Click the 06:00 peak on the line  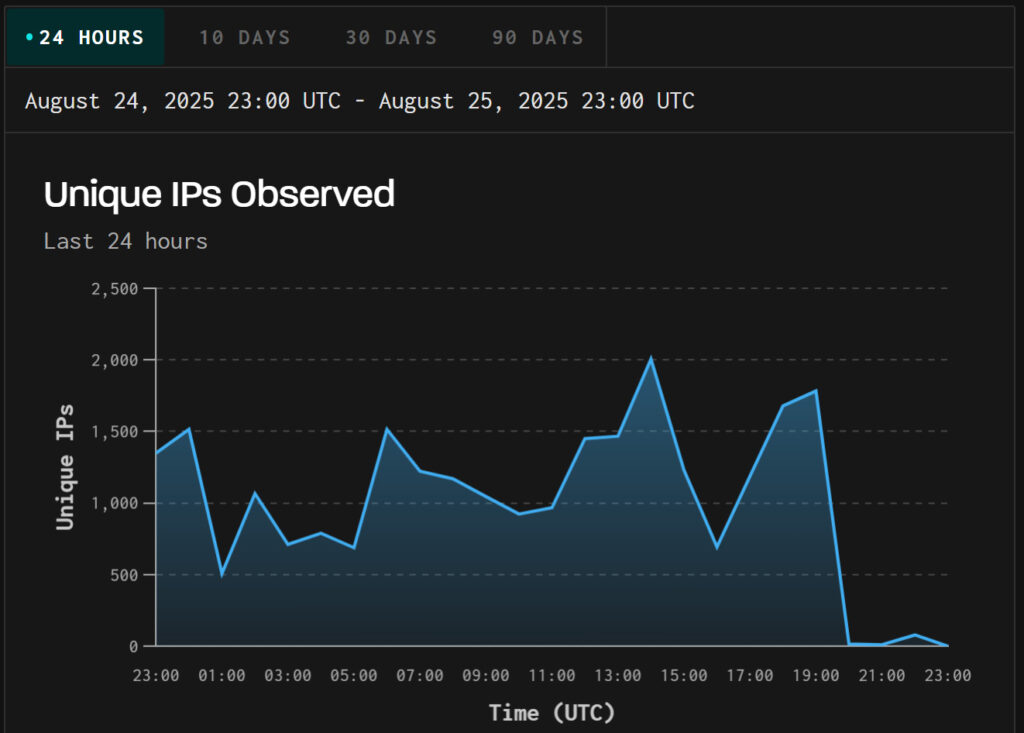[387, 429]
